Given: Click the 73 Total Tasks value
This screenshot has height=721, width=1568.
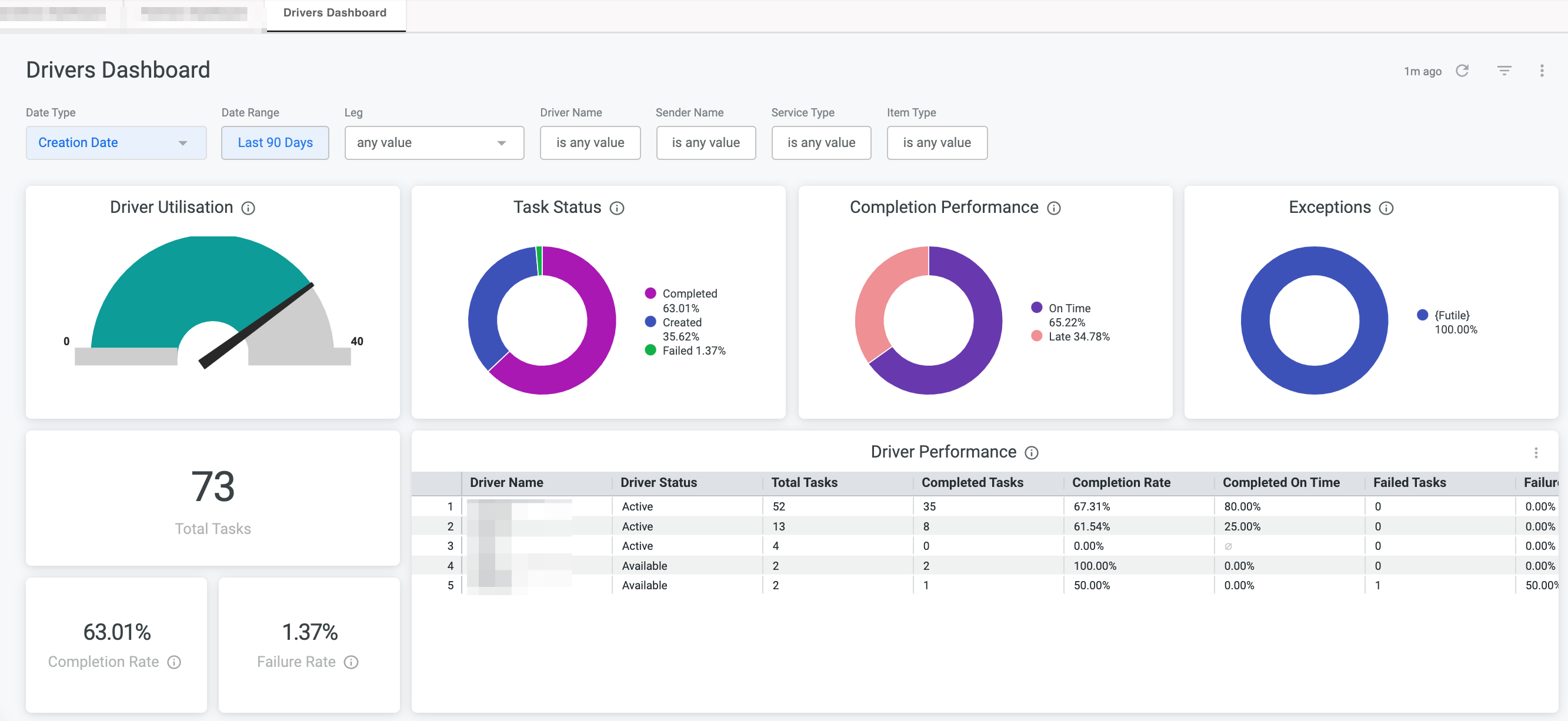Looking at the screenshot, I should [x=212, y=486].
